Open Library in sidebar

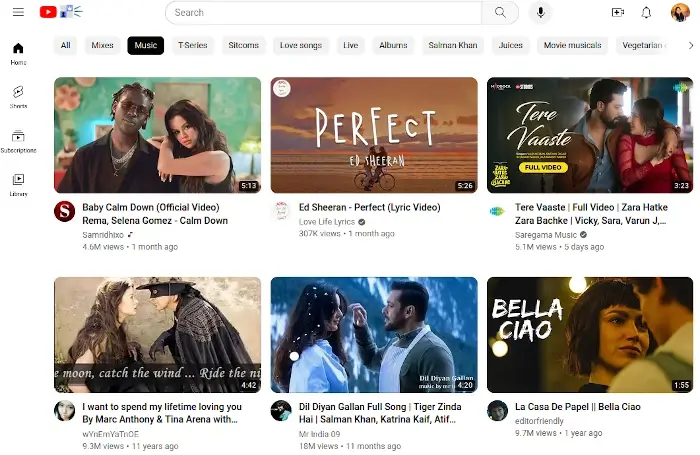[x=18, y=185]
